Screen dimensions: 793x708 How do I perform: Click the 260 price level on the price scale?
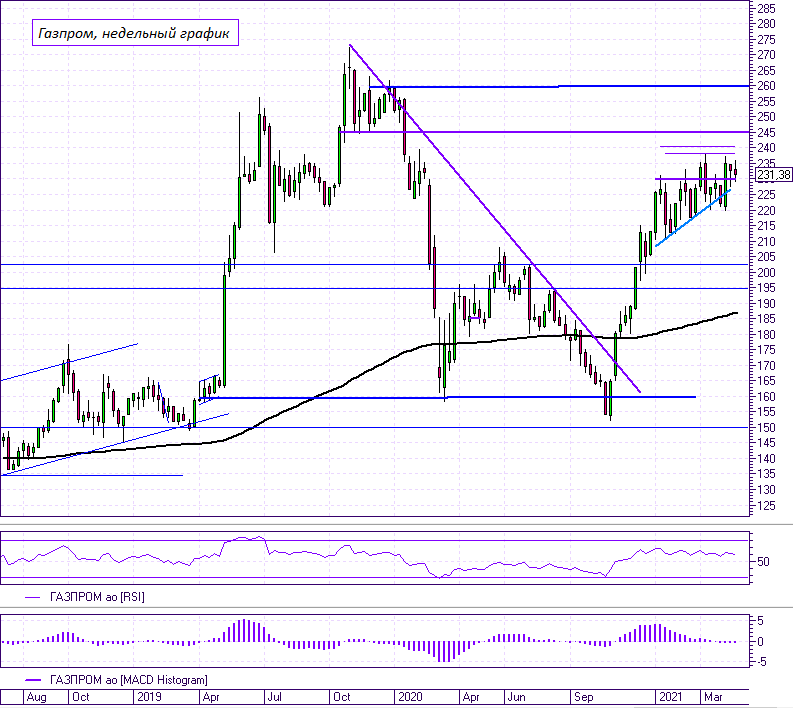coord(766,86)
